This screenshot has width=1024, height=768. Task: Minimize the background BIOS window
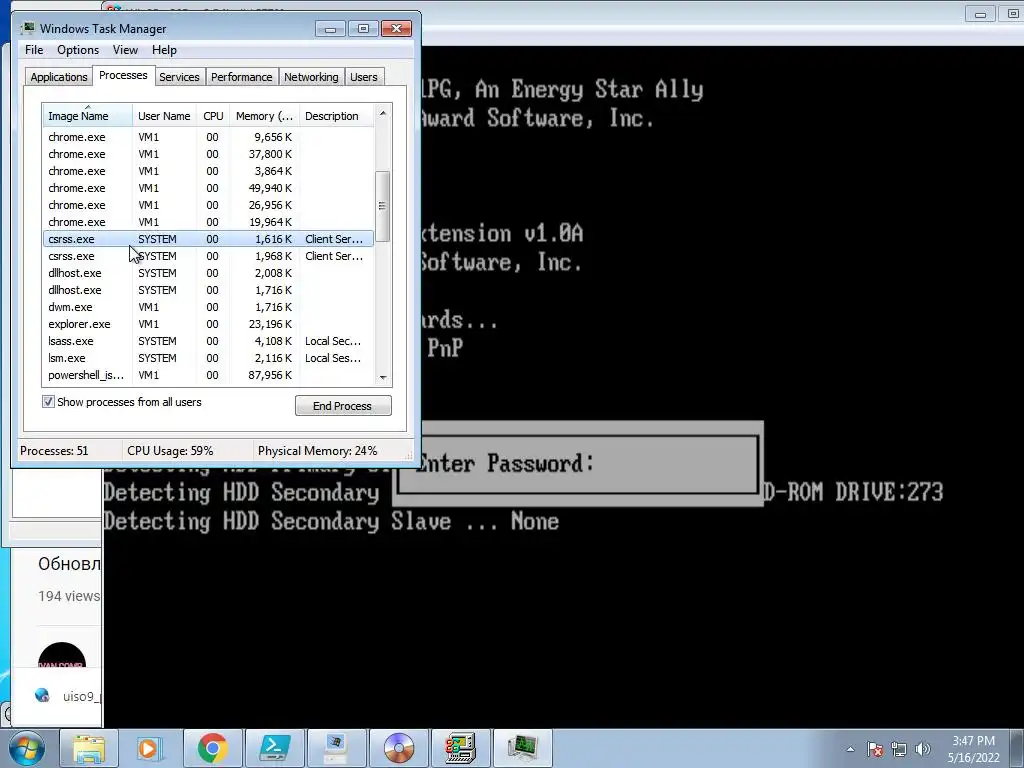(x=980, y=14)
